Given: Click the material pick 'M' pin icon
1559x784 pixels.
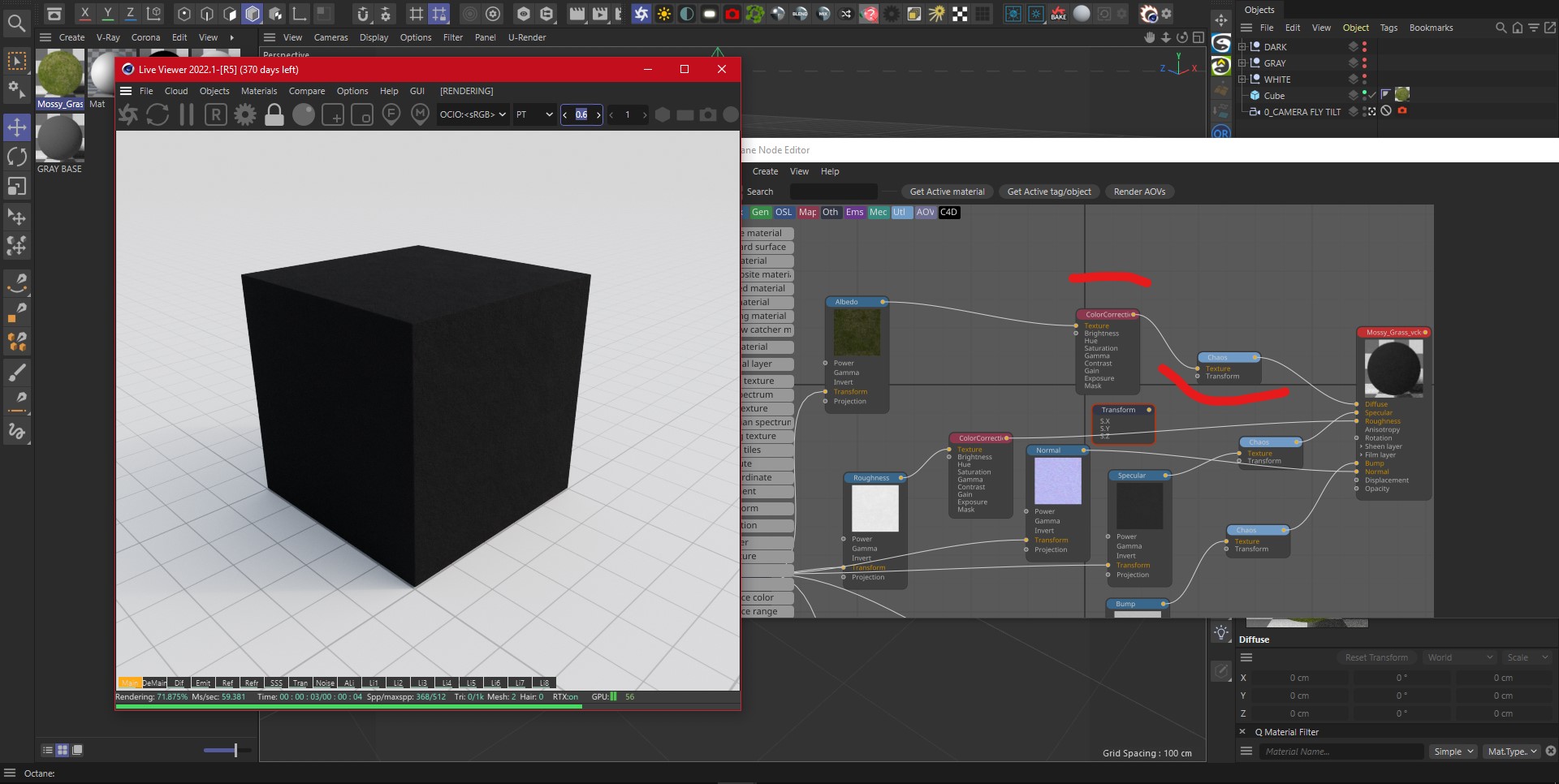Looking at the screenshot, I should (420, 115).
